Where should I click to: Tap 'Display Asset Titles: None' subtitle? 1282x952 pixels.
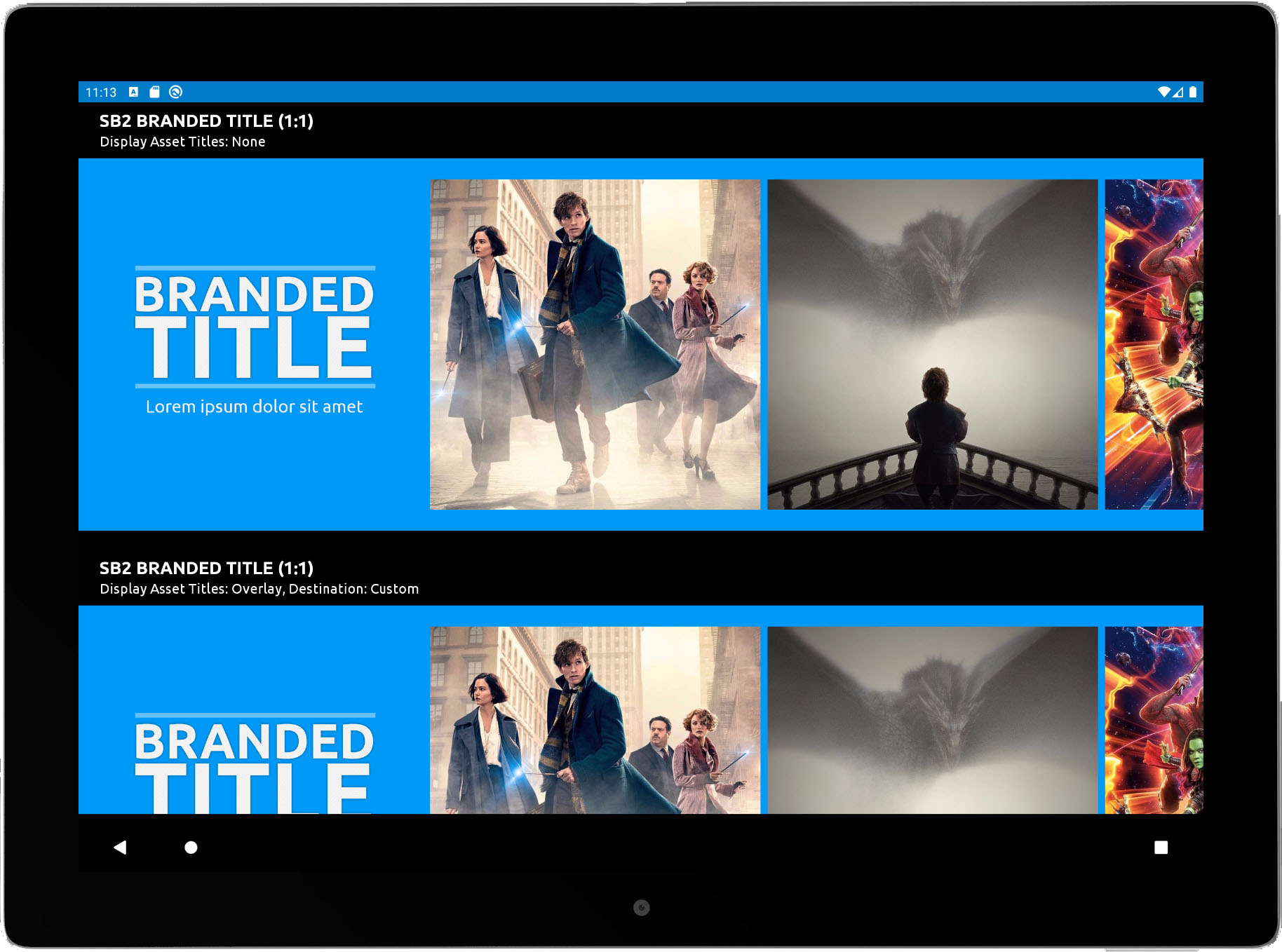pos(182,142)
